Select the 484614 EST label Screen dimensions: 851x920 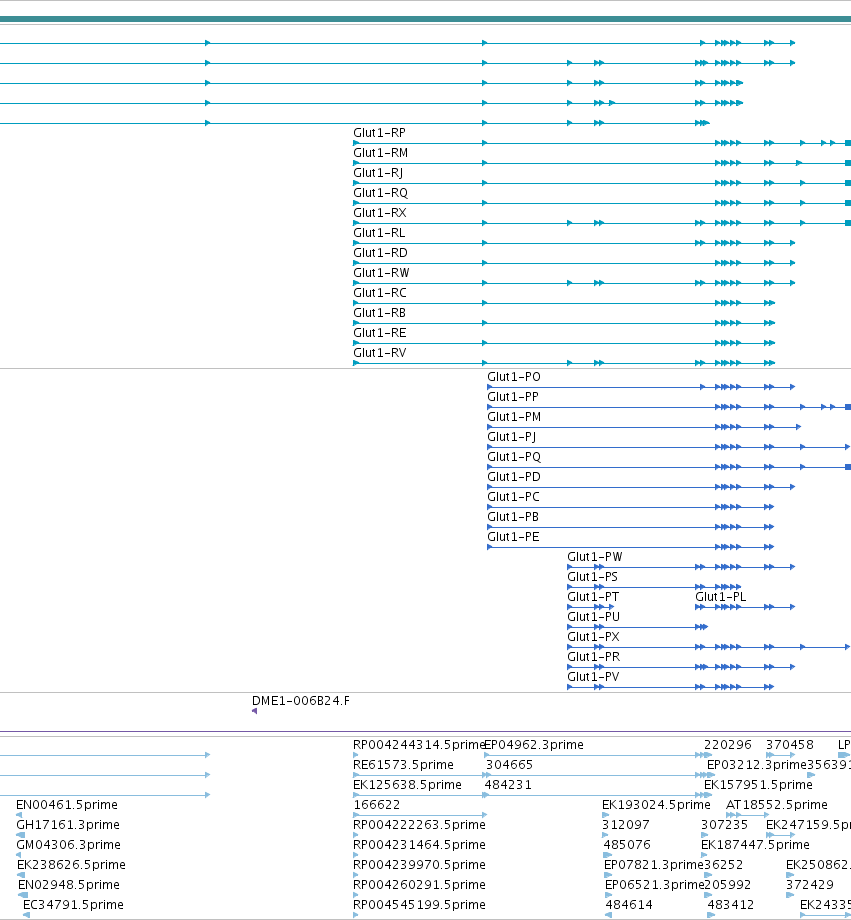click(x=629, y=905)
